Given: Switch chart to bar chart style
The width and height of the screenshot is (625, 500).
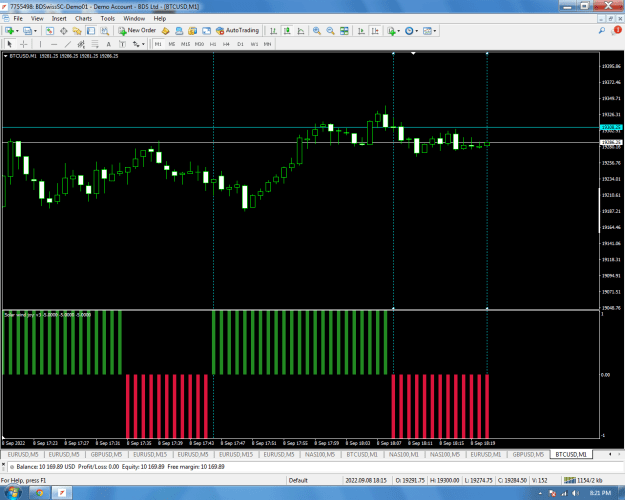Looking at the screenshot, I should 273,31.
